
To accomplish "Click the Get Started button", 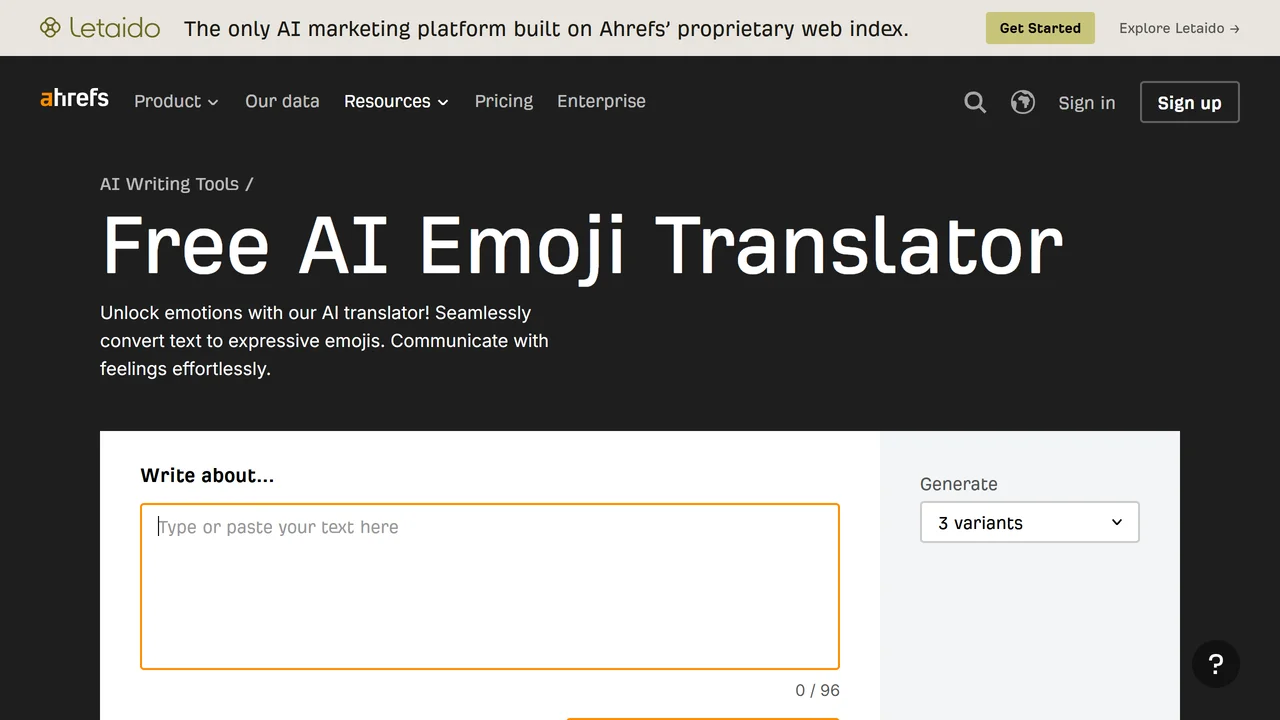I will point(1040,28).
